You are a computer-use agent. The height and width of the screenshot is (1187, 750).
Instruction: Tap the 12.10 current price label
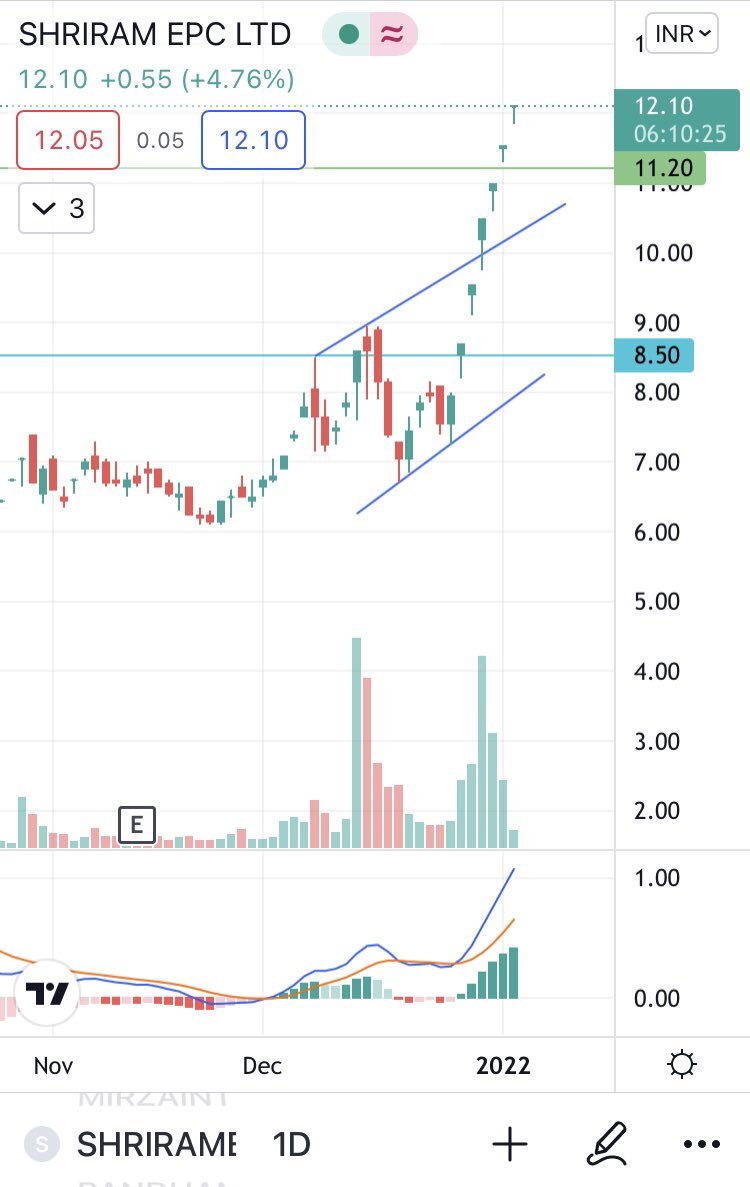pyautogui.click(x=677, y=120)
